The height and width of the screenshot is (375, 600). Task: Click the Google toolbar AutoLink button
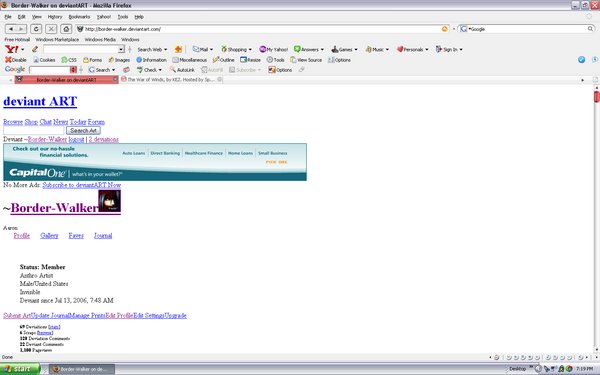[182, 70]
